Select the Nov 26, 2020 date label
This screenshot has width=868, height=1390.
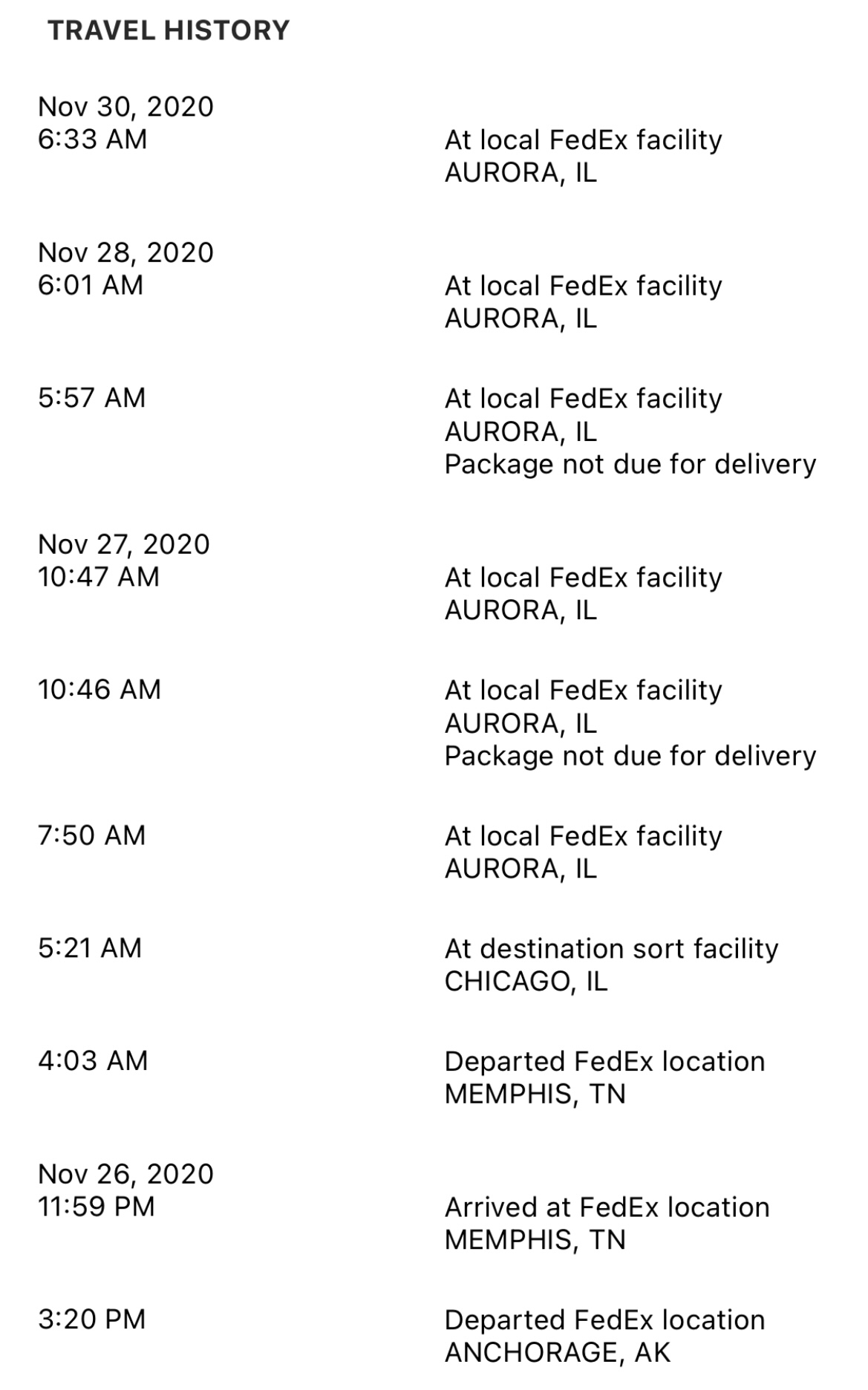coord(125,1174)
